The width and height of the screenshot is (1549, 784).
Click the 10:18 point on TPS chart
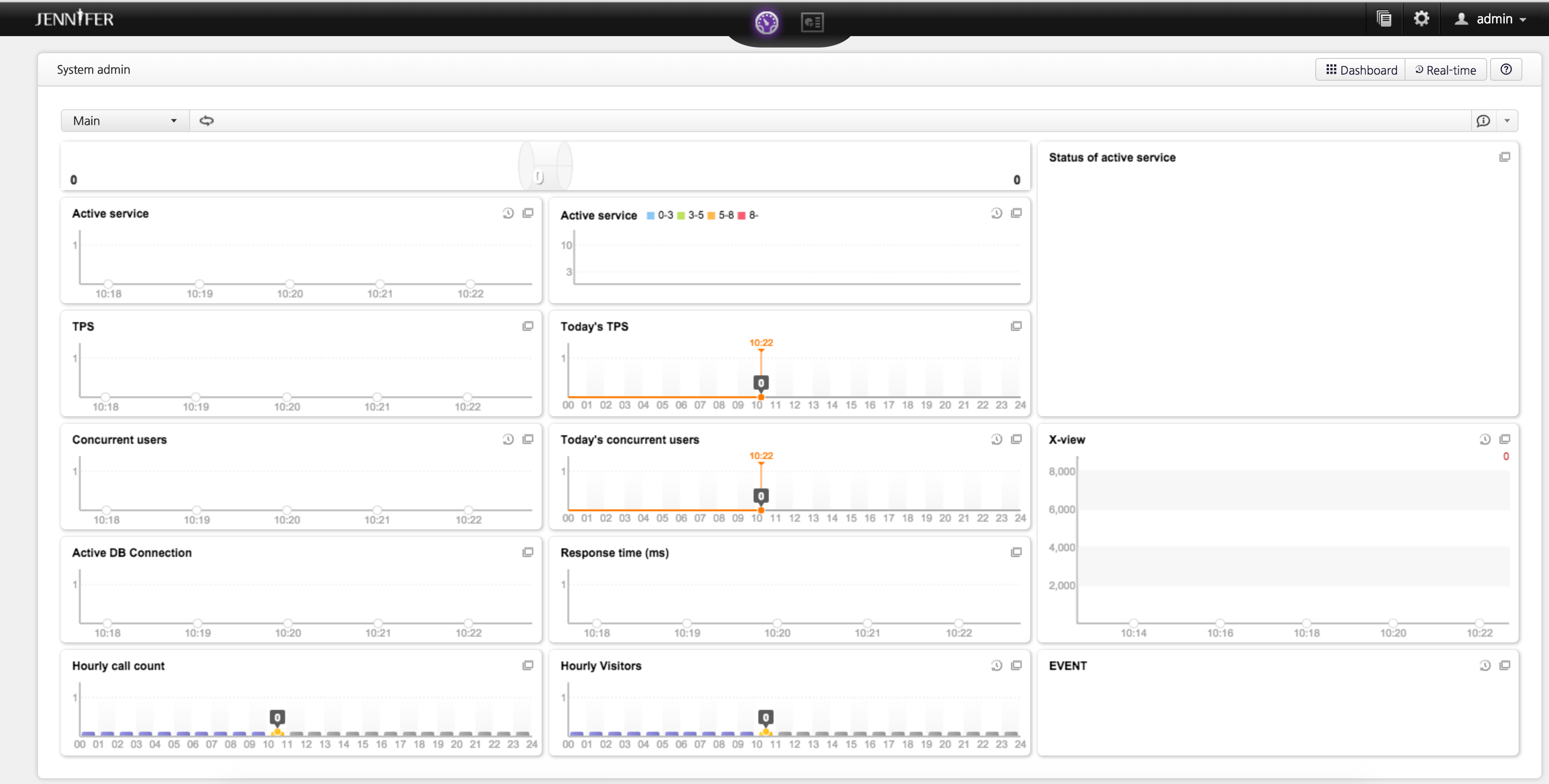point(105,397)
